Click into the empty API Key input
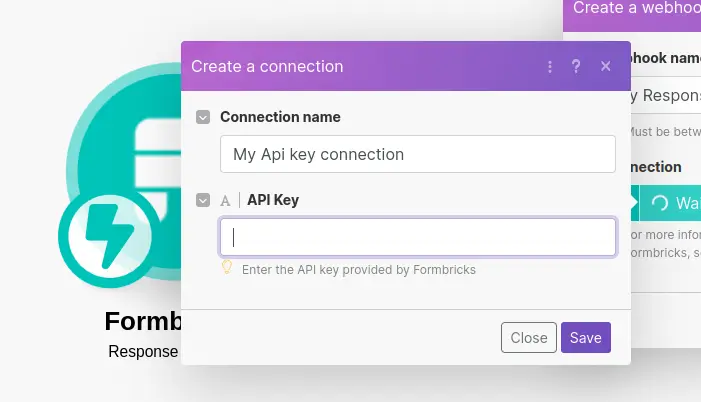This screenshot has height=402, width=701. (x=417, y=237)
